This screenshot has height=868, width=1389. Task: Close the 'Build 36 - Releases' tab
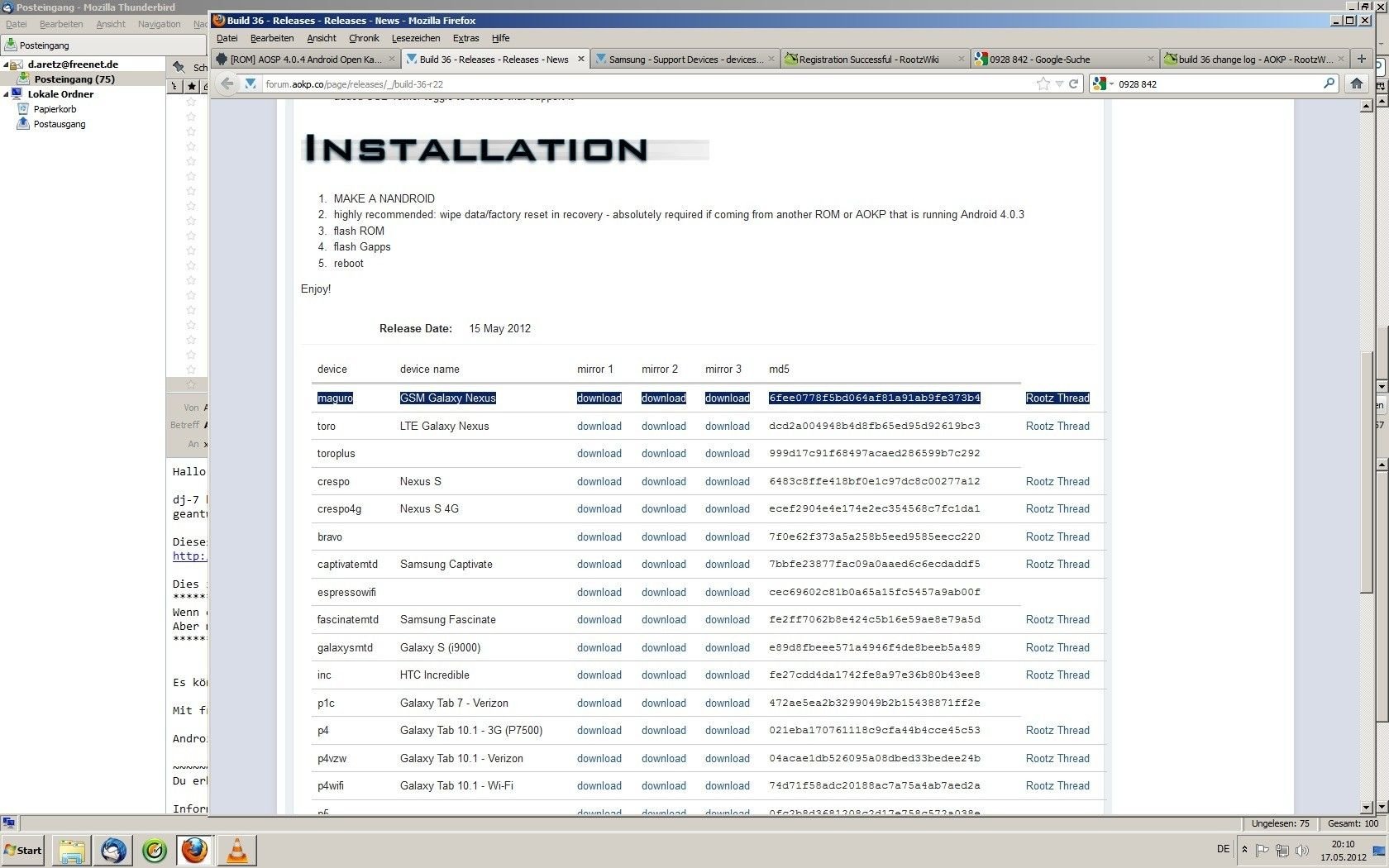[x=581, y=59]
